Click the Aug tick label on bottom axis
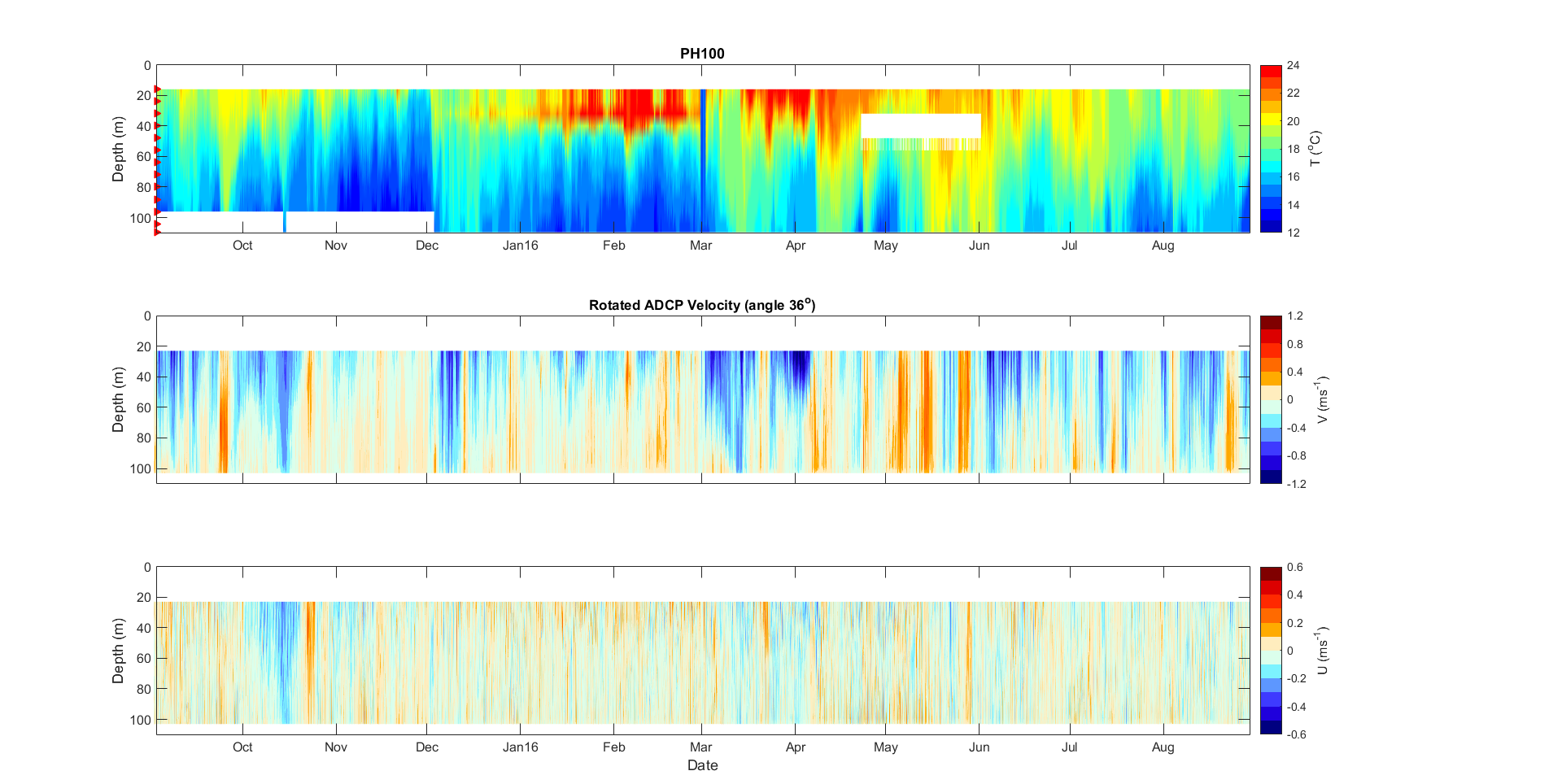The height and width of the screenshot is (784, 1562). [1163, 747]
